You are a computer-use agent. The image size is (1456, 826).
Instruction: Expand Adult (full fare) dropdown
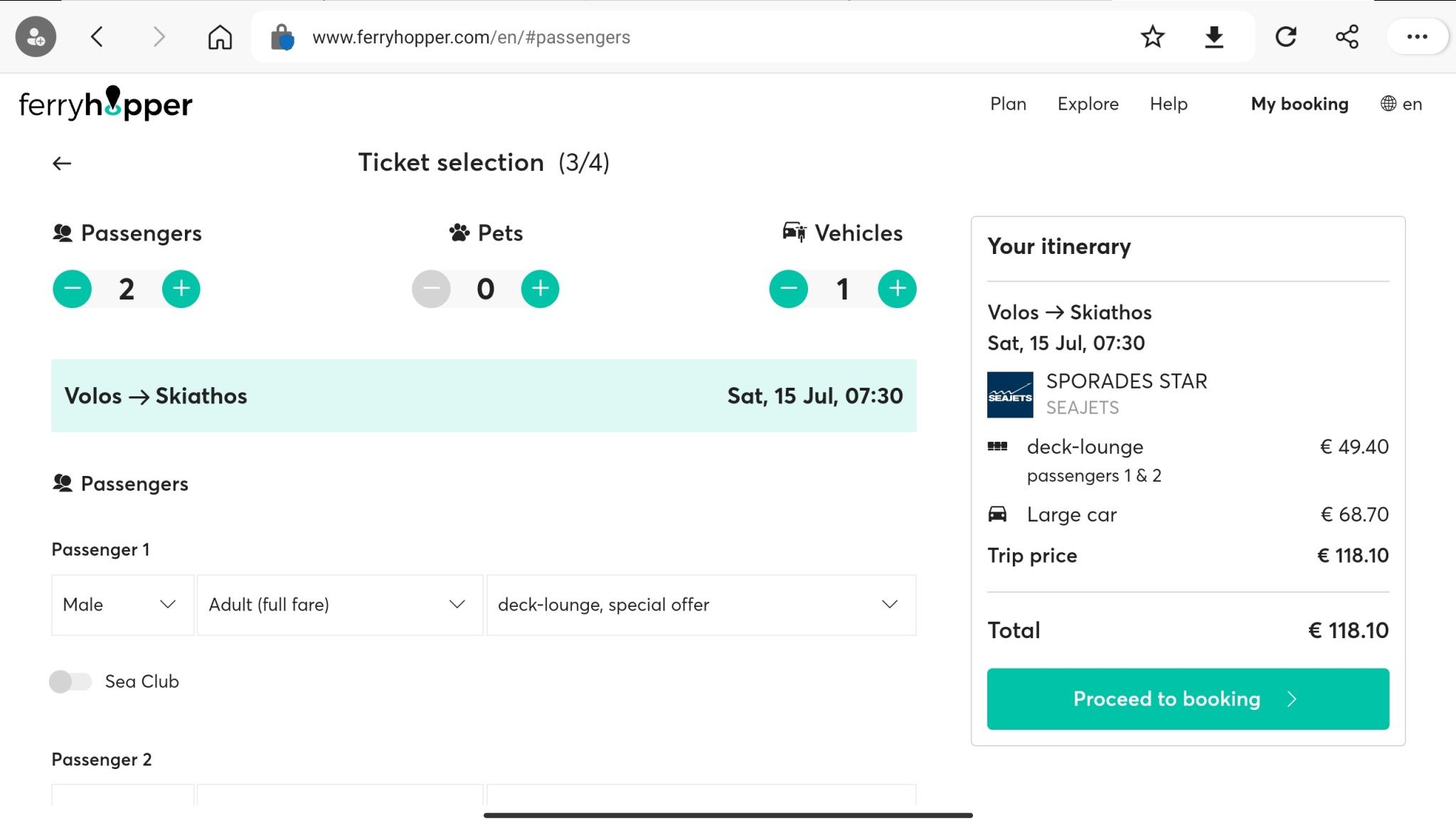(x=339, y=605)
